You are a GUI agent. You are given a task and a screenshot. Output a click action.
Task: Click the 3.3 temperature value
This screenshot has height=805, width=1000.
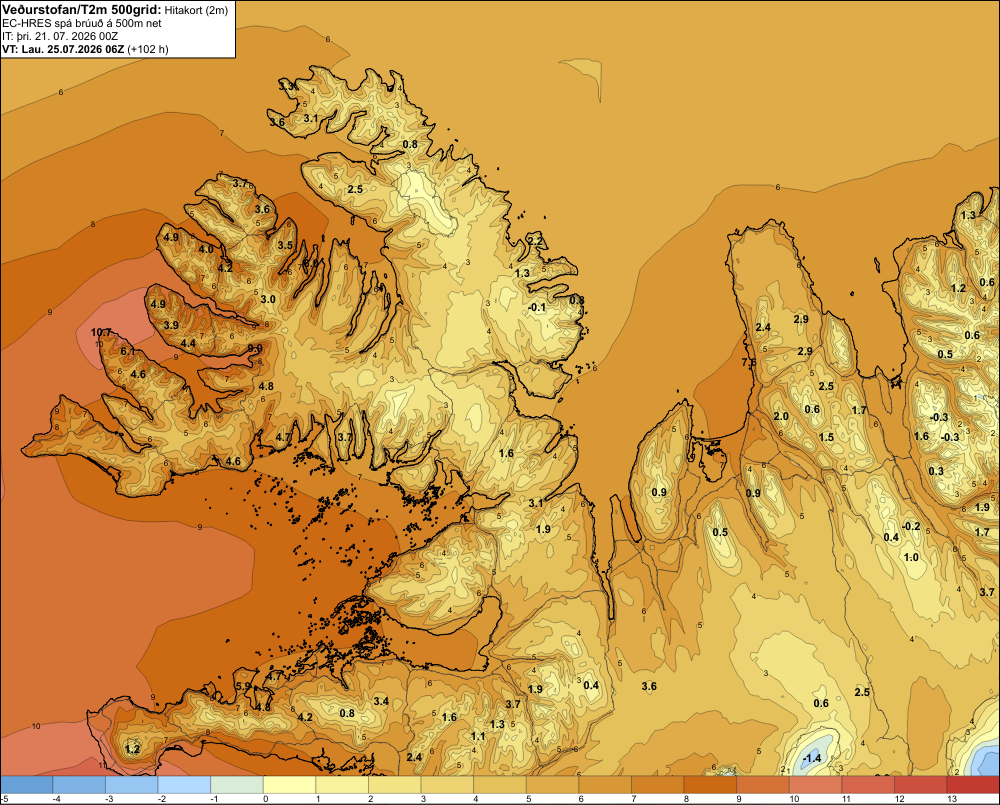click(x=287, y=86)
